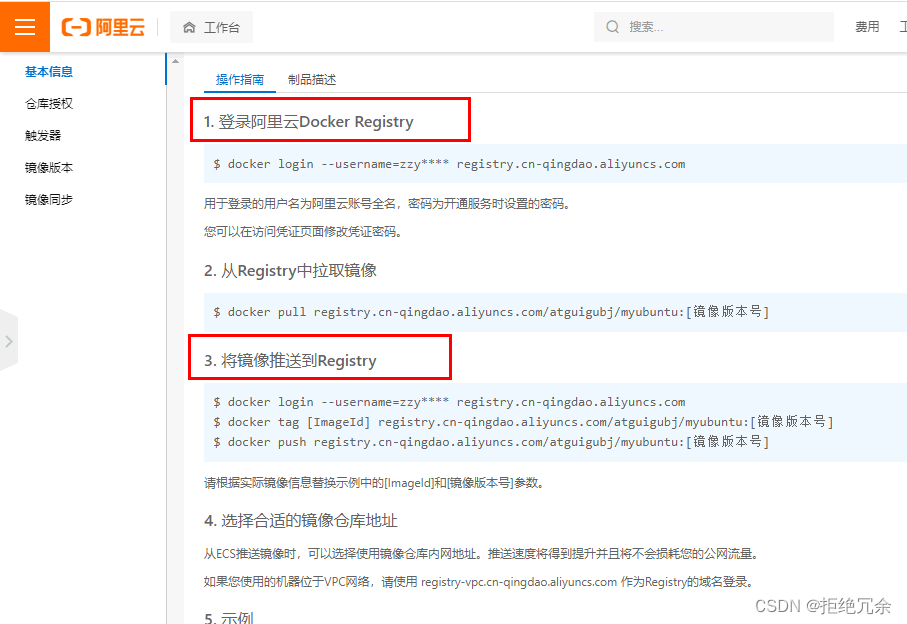The image size is (907, 624).
Task: Open 镜像同步 in the sidebar
Action: [49, 200]
